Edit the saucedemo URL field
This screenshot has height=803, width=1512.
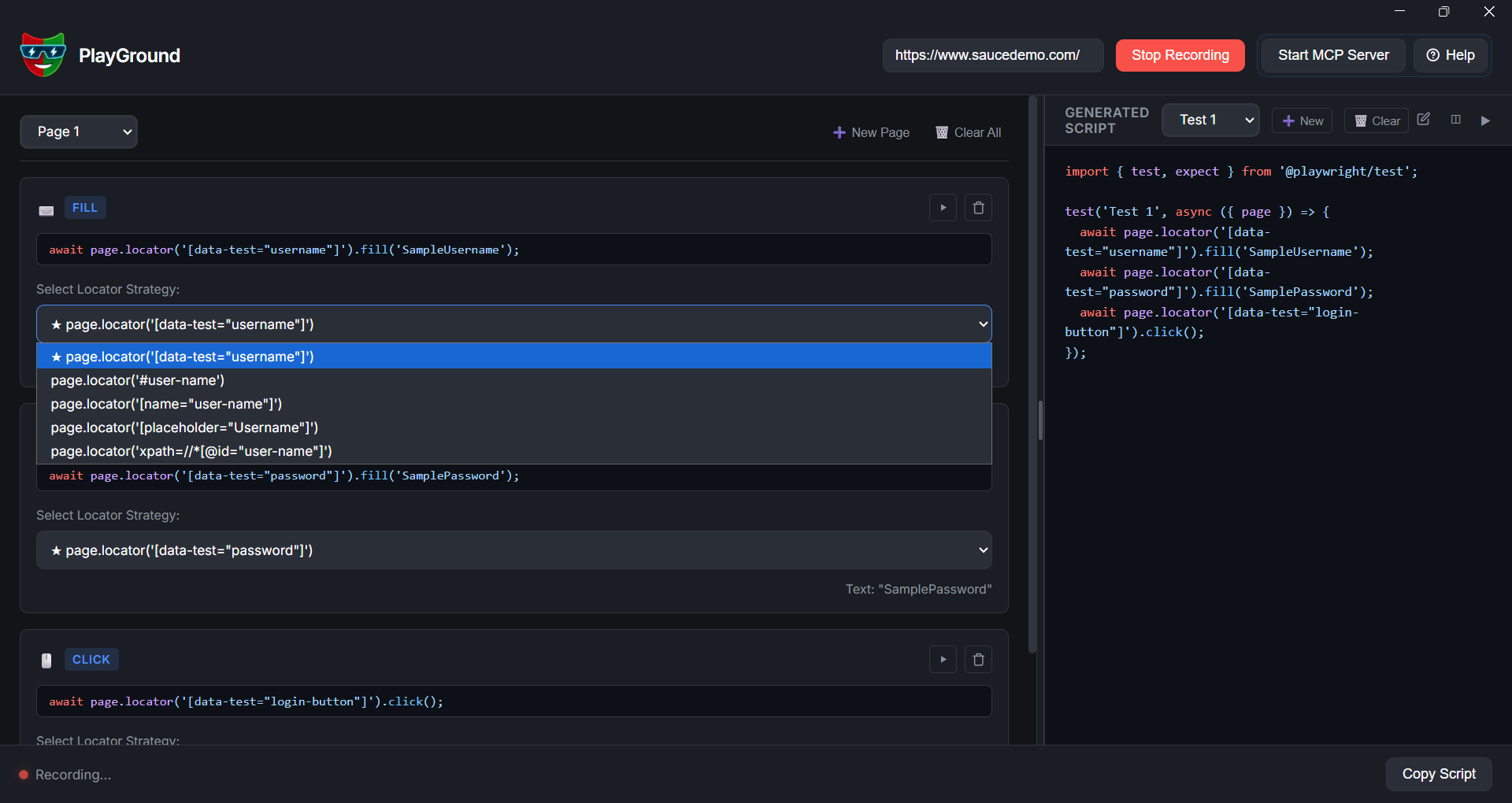(993, 55)
